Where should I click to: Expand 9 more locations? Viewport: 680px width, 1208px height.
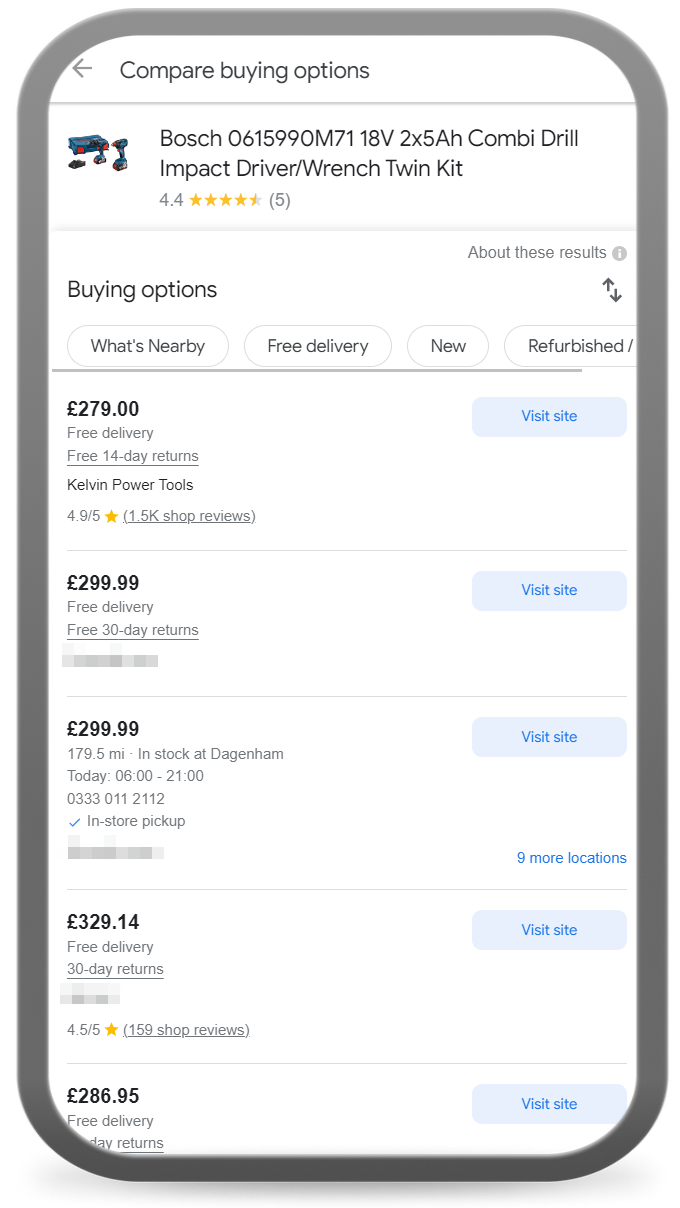point(571,858)
